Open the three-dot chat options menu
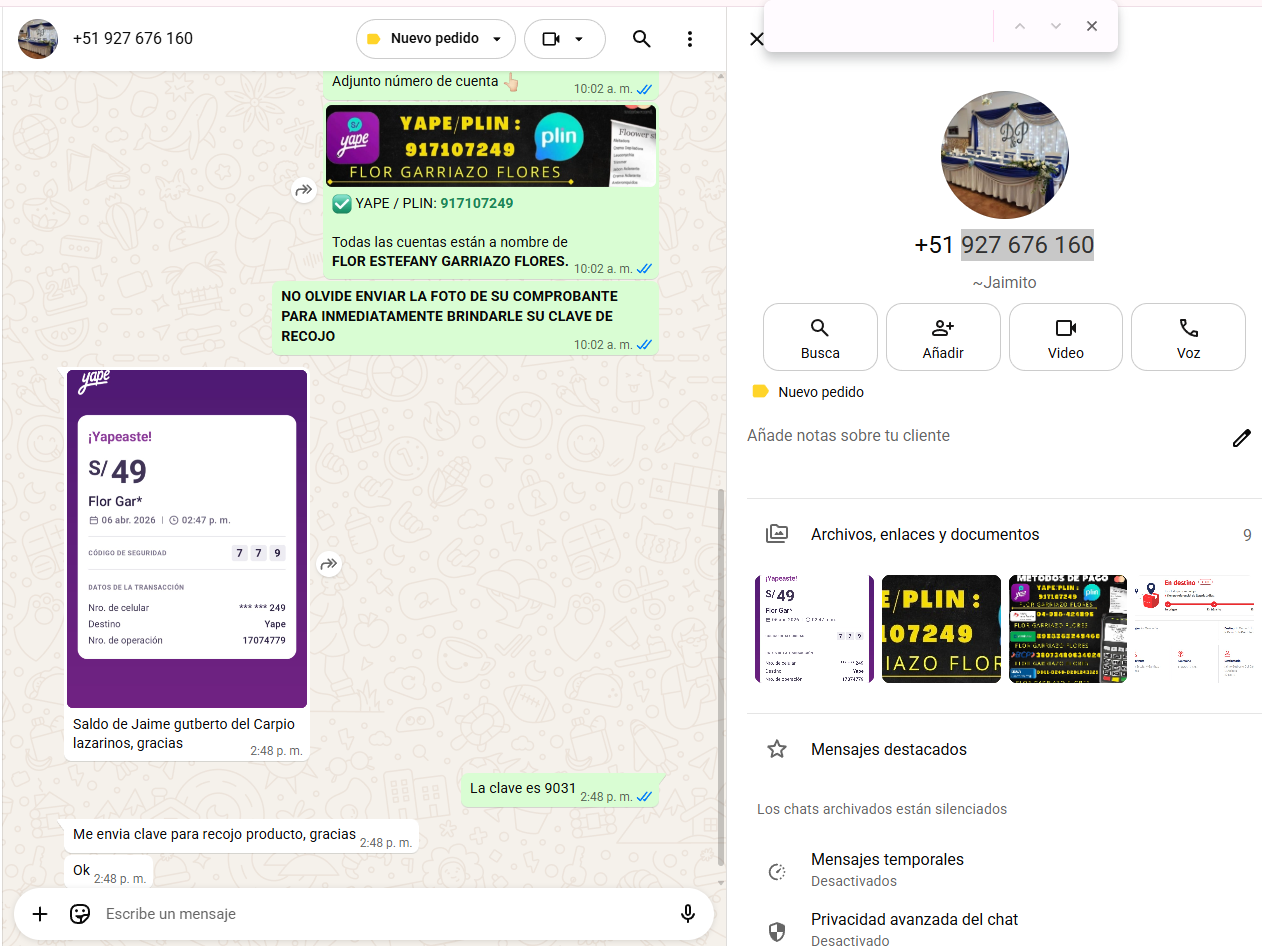 coord(690,39)
